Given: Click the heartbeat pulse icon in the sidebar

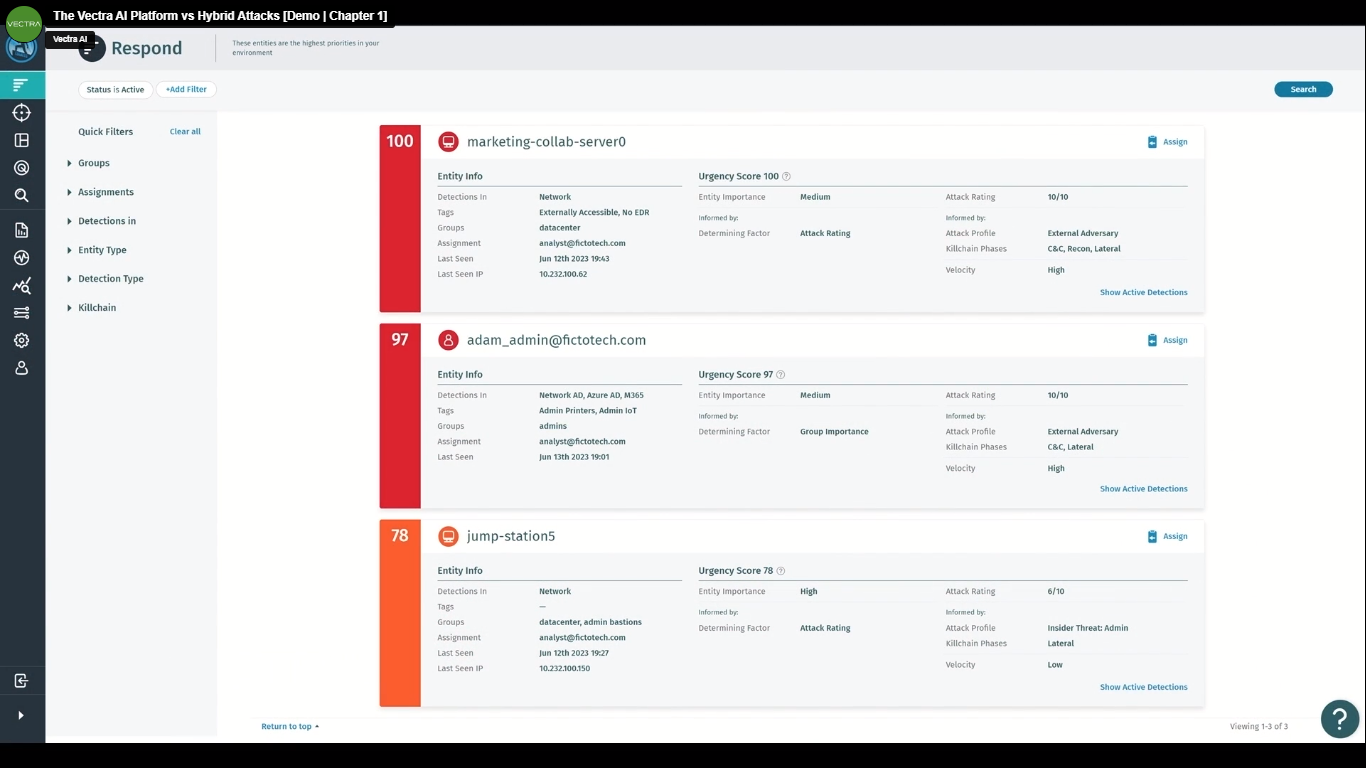Looking at the screenshot, I should (x=22, y=258).
